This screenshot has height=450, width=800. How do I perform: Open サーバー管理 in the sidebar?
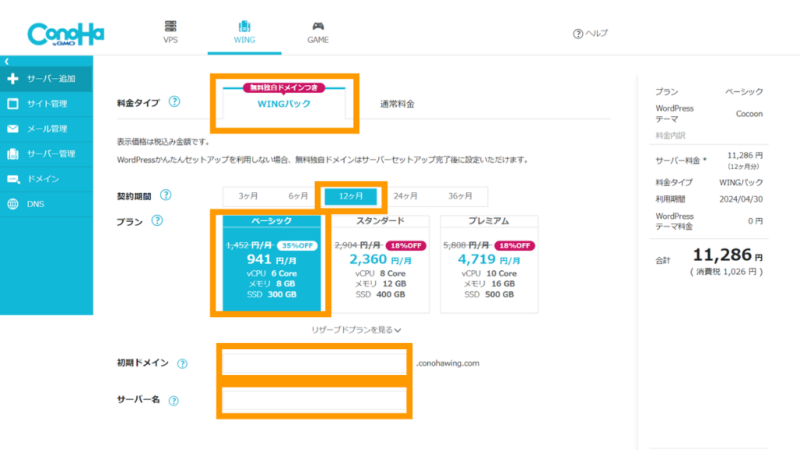[46, 154]
